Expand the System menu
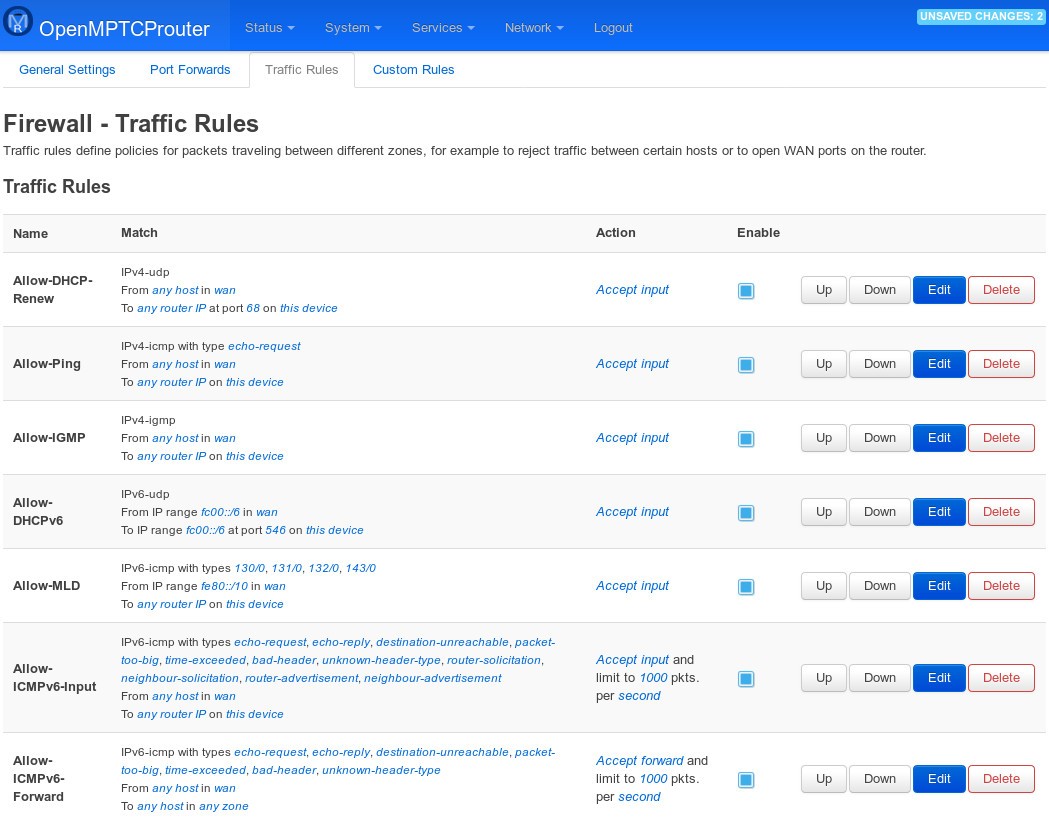This screenshot has height=821, width=1049. pyautogui.click(x=353, y=28)
